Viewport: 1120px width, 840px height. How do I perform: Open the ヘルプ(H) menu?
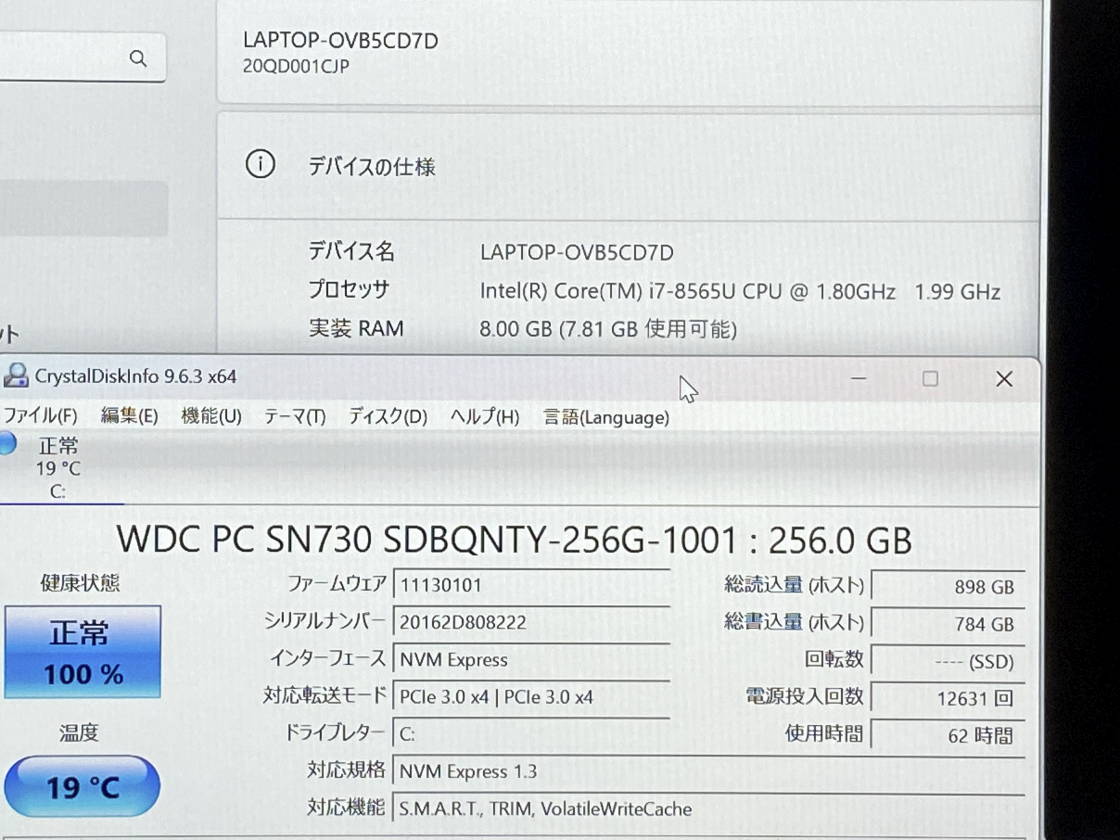pyautogui.click(x=484, y=417)
